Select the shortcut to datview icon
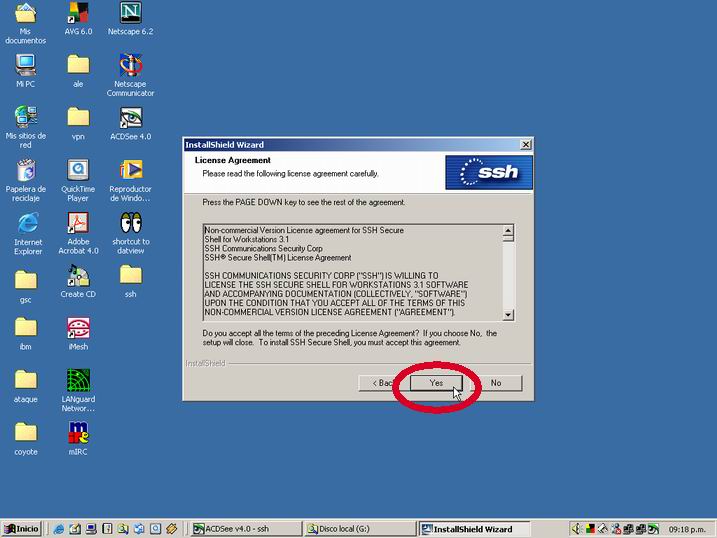 click(130, 233)
